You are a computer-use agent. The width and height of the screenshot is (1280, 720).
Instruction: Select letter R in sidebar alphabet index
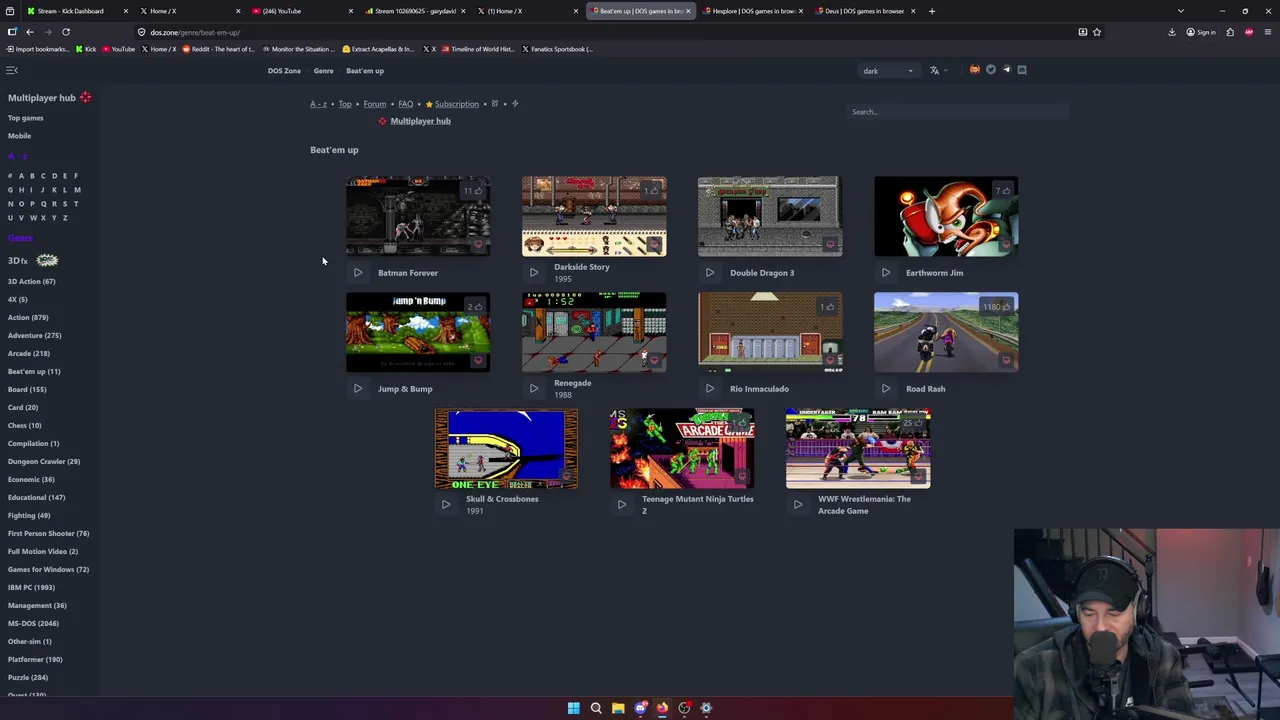click(x=54, y=204)
